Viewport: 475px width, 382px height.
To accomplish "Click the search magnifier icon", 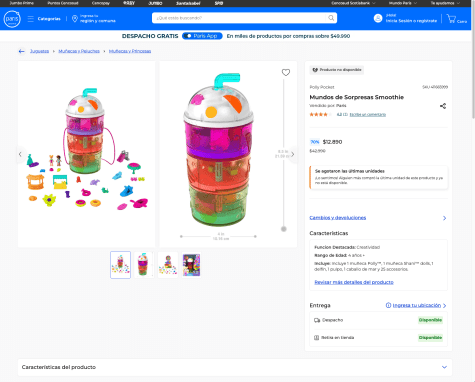I will [x=331, y=18].
